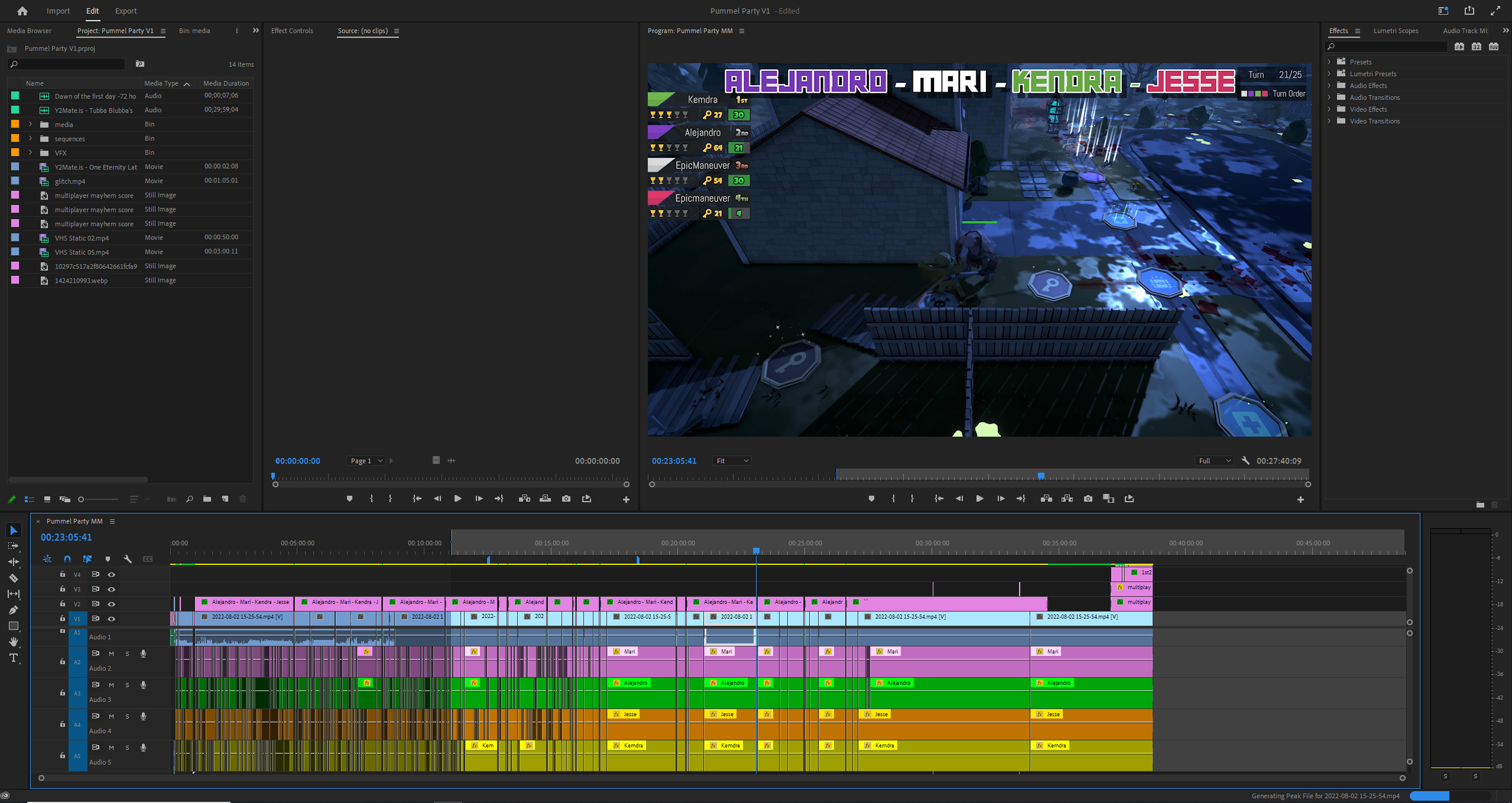This screenshot has height=803, width=1512.
Task: Expand Video Transitions folder
Action: tap(1329, 121)
